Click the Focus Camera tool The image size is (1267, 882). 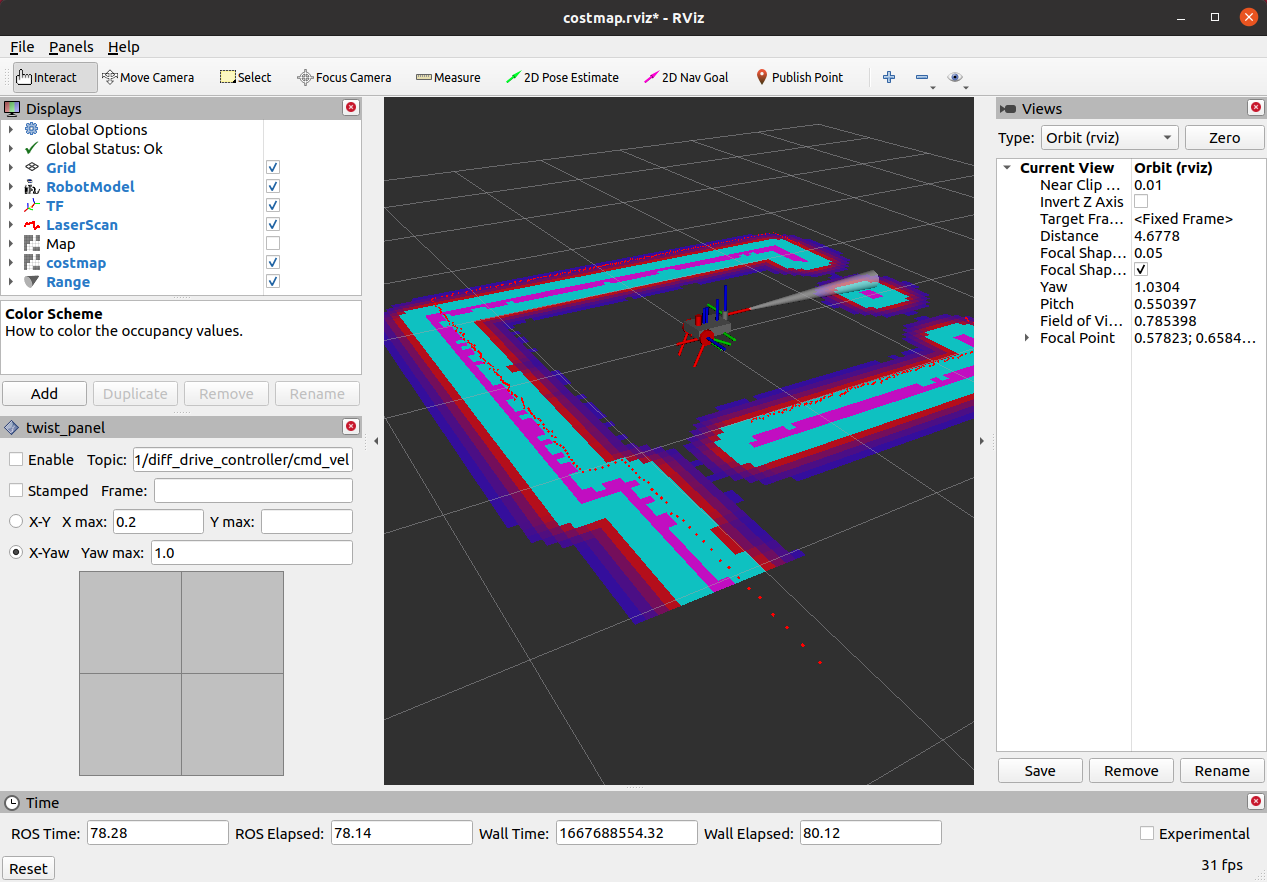click(x=344, y=77)
